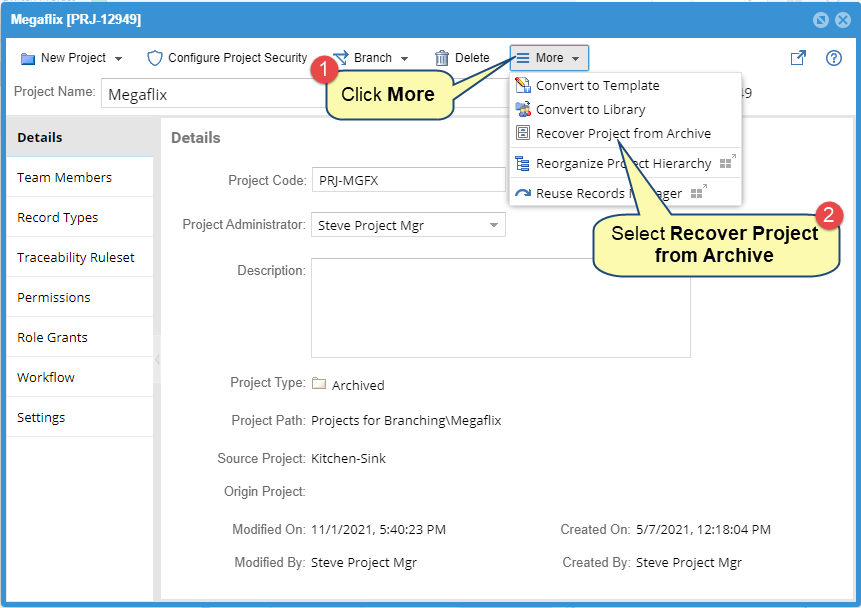The height and width of the screenshot is (608, 861).
Task: Open the Role Grants tab
Action: click(x=80, y=337)
